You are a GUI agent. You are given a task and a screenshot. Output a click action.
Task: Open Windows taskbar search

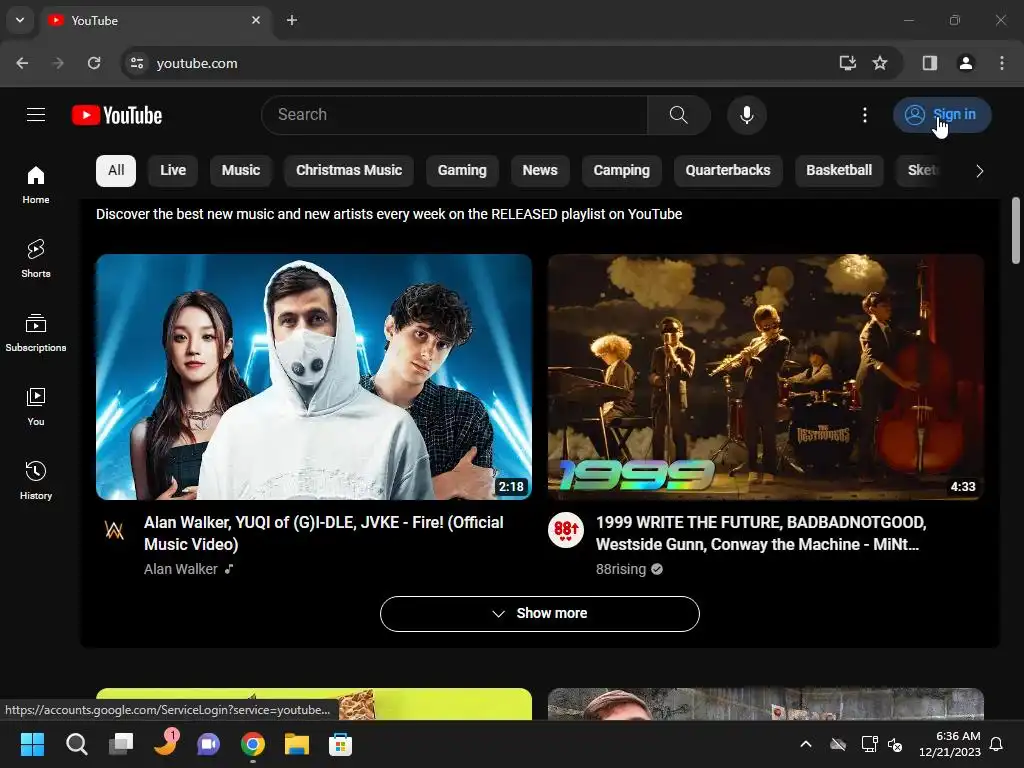[x=76, y=744]
